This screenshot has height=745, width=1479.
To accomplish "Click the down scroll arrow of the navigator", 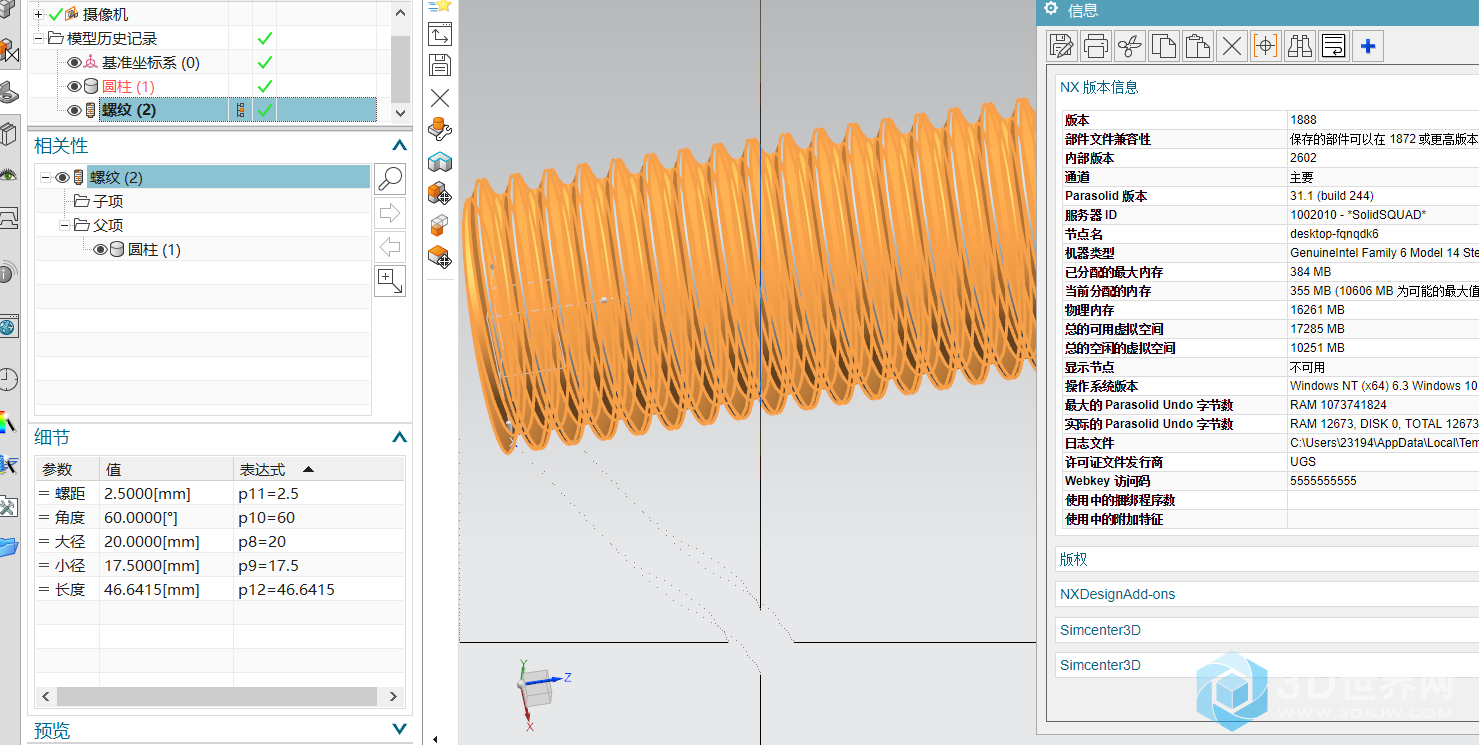I will pos(400,113).
